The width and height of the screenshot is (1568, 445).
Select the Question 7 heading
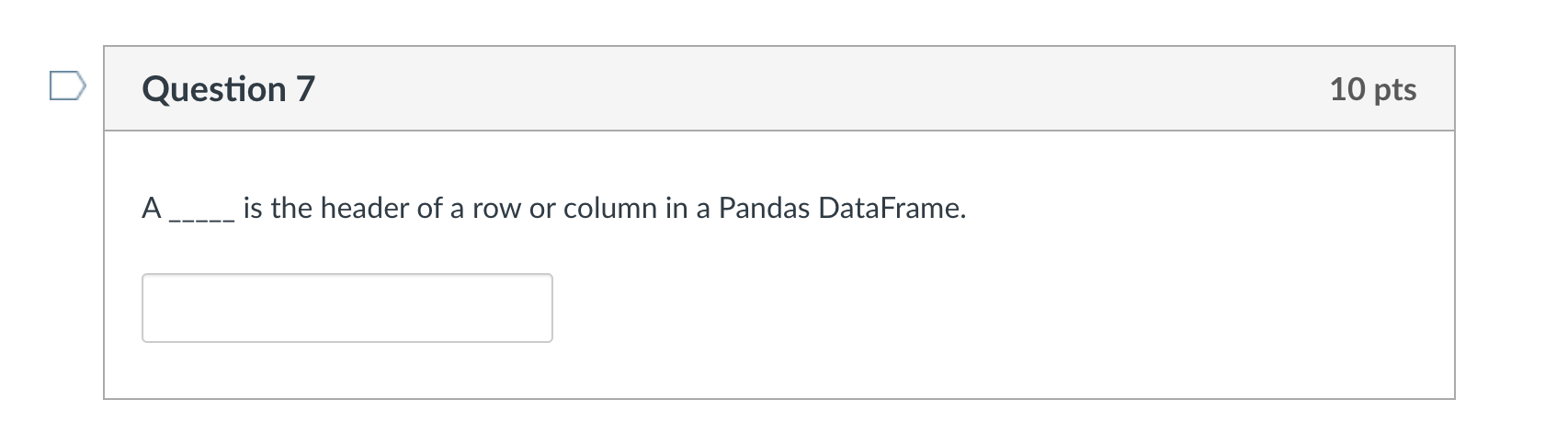click(228, 89)
